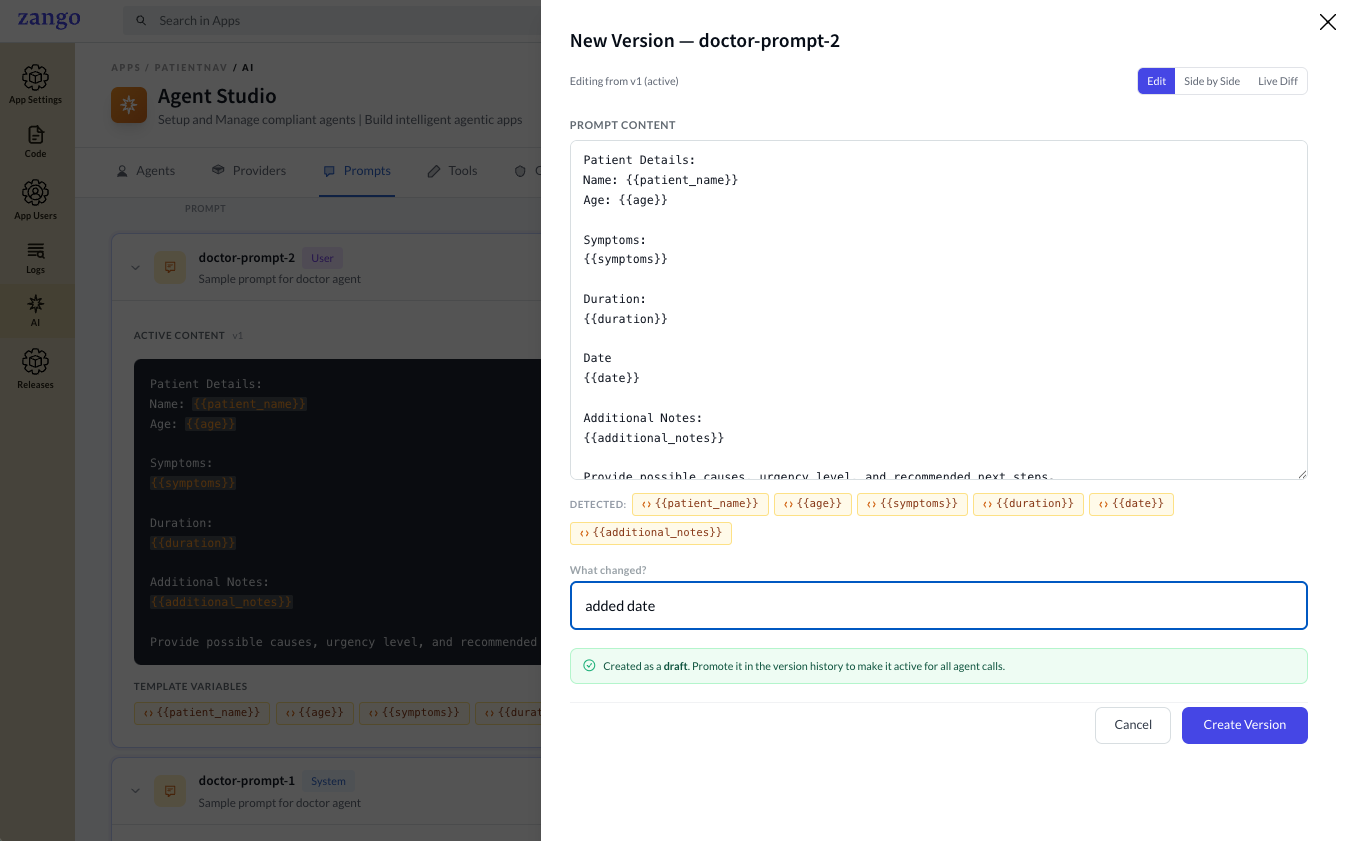This screenshot has width=1346, height=841.
Task: Click the search magnifier icon
Action: point(142,21)
